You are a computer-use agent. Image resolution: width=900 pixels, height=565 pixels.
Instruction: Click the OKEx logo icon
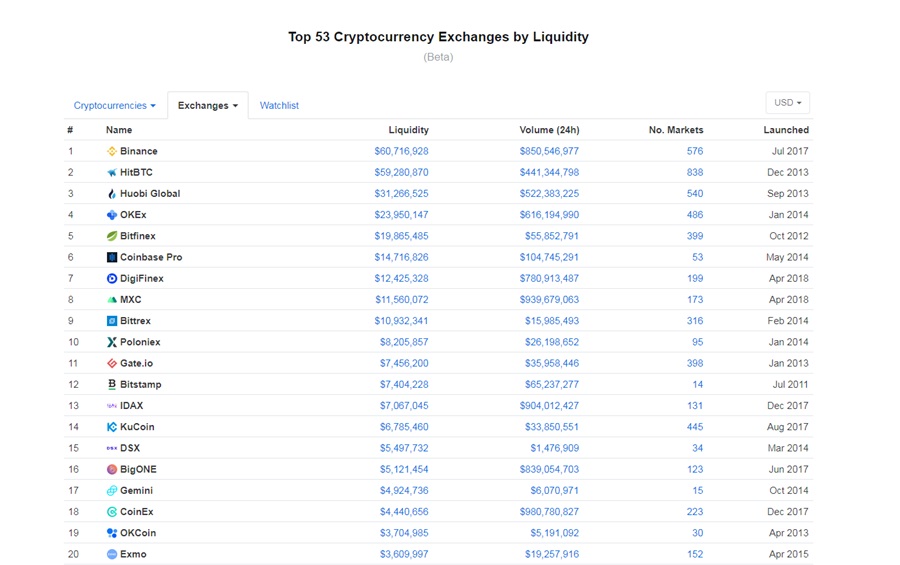tap(112, 215)
